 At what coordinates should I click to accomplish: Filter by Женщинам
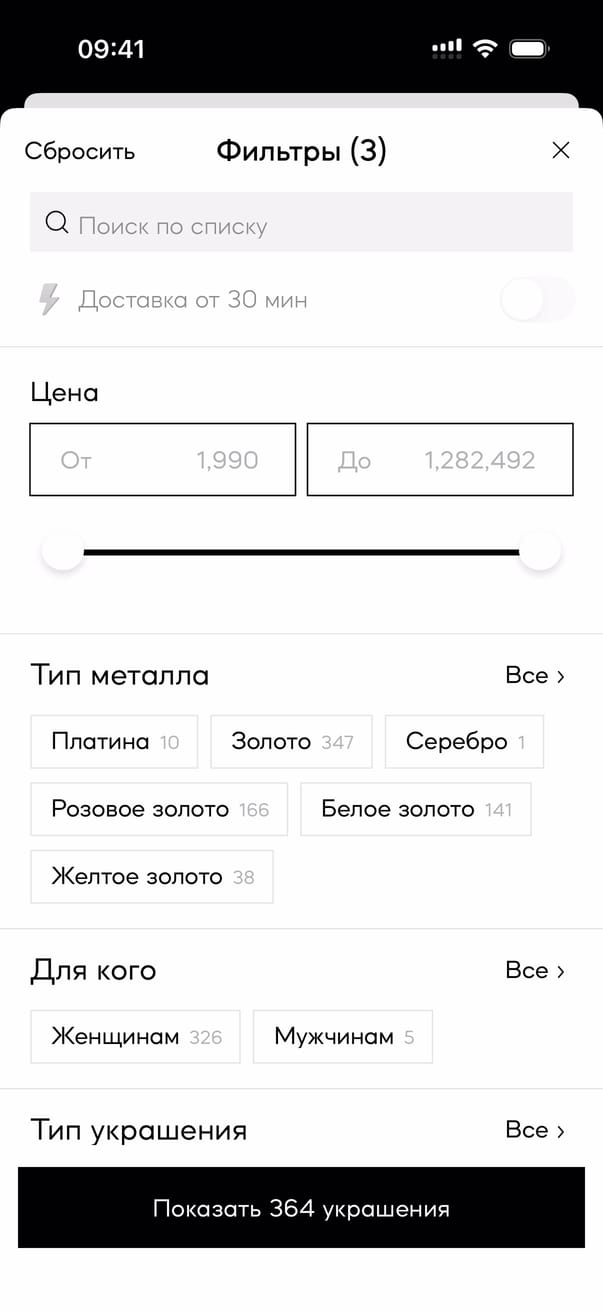coord(135,1037)
